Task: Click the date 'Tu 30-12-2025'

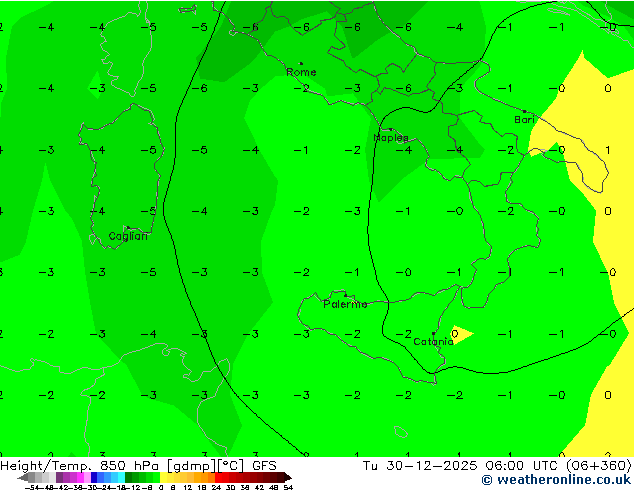Action: (421, 466)
